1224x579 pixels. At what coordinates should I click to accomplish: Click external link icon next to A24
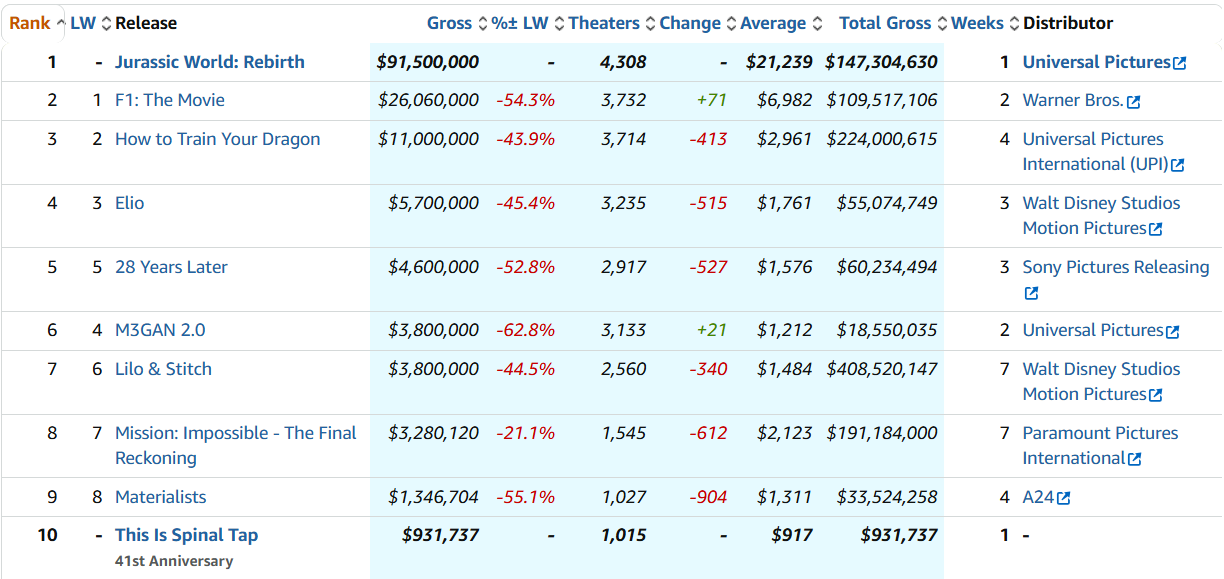pyautogui.click(x=1064, y=498)
